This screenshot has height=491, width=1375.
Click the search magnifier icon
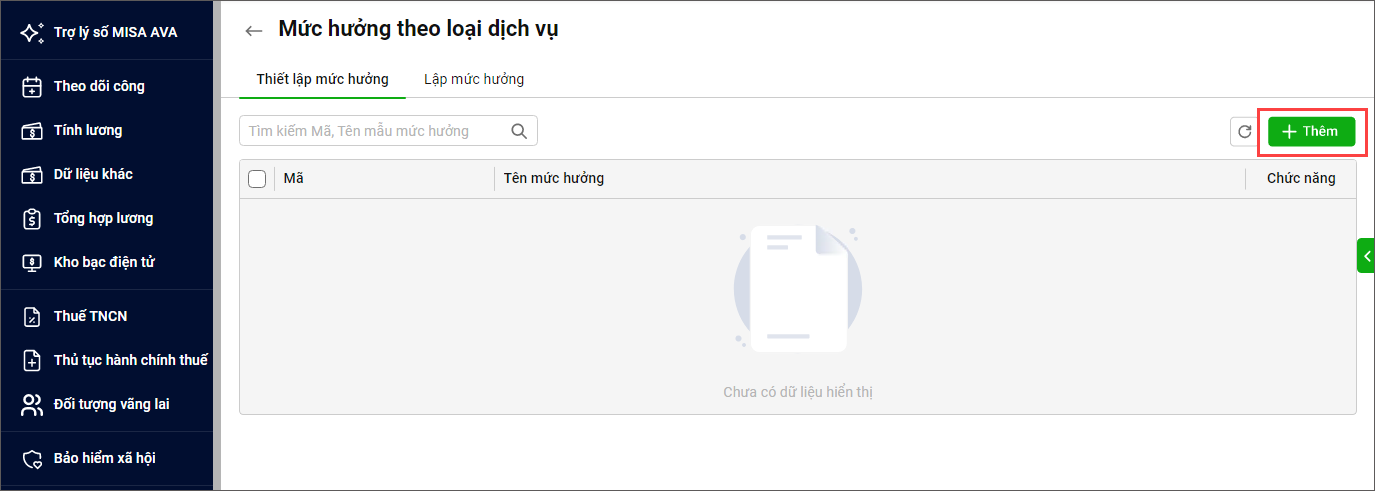pos(519,131)
